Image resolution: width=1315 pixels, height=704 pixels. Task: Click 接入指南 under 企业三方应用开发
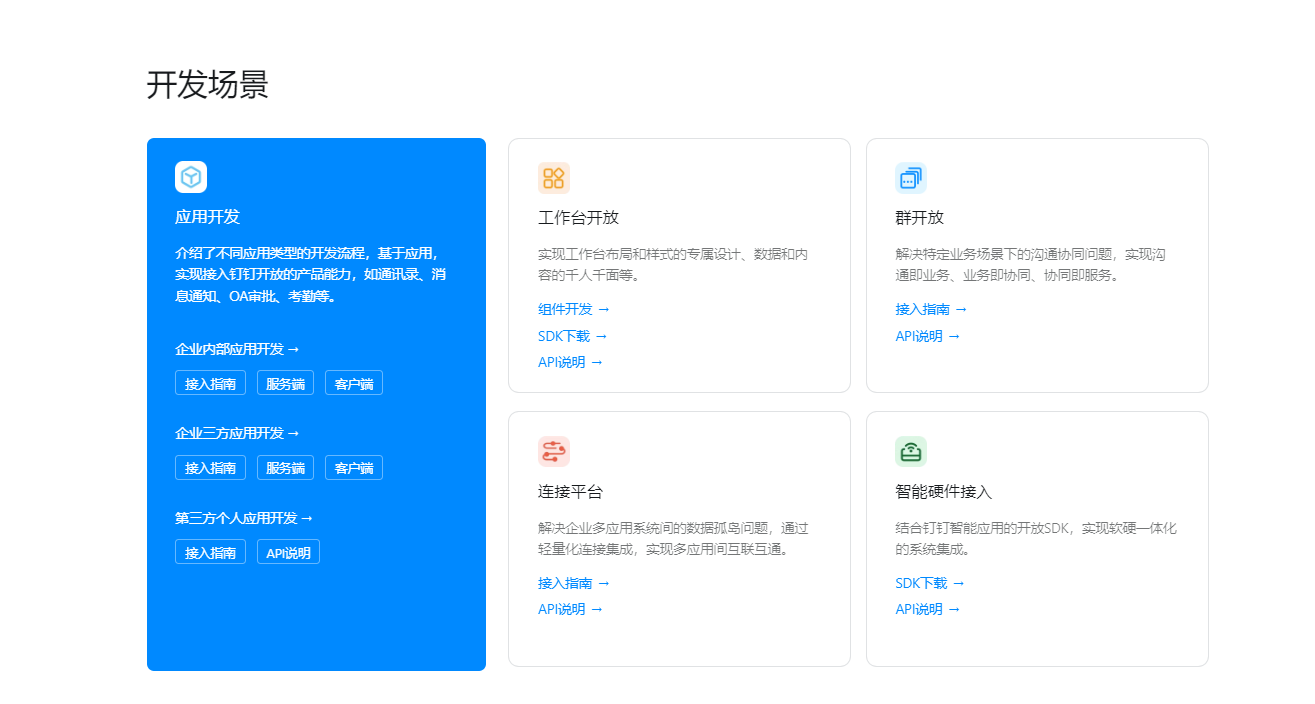(x=210, y=468)
